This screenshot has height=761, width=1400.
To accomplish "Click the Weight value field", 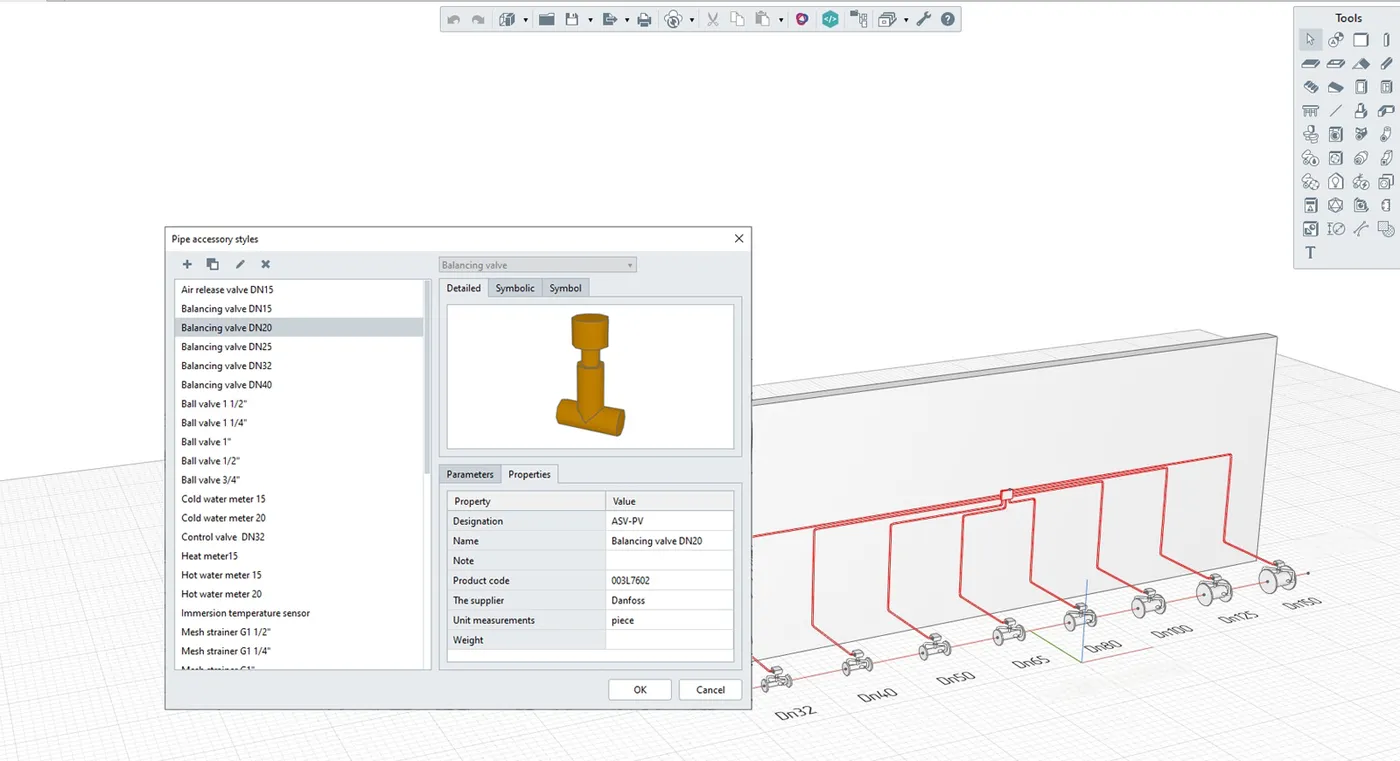I will (x=668, y=640).
